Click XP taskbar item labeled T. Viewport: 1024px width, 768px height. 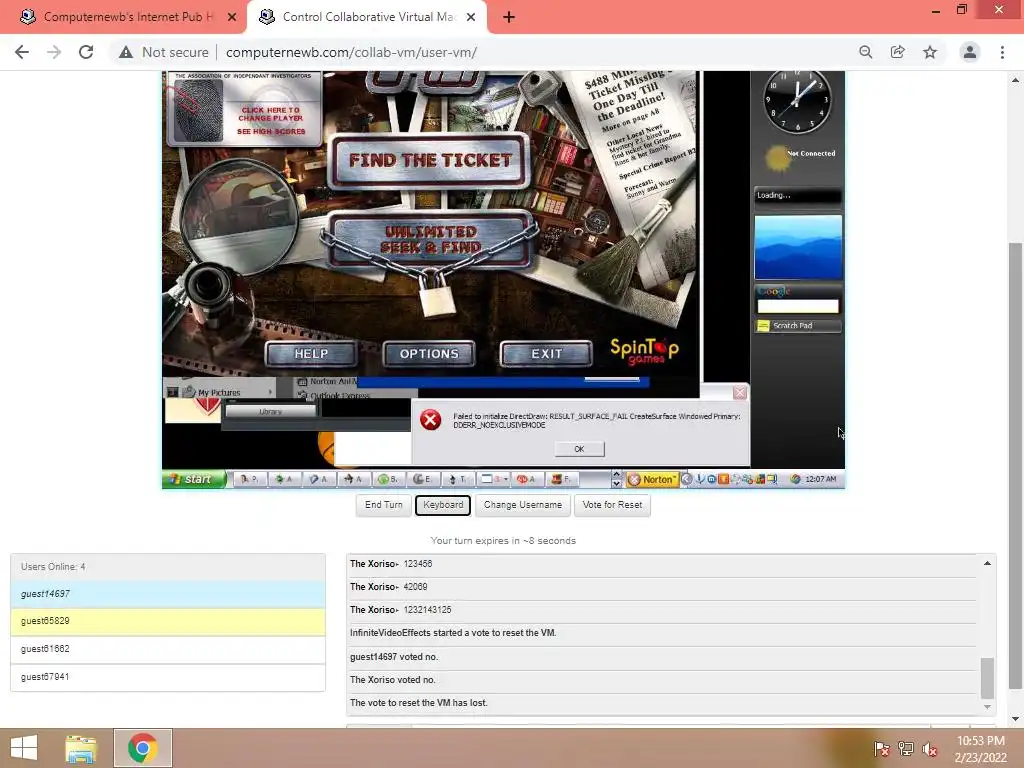tap(457, 479)
